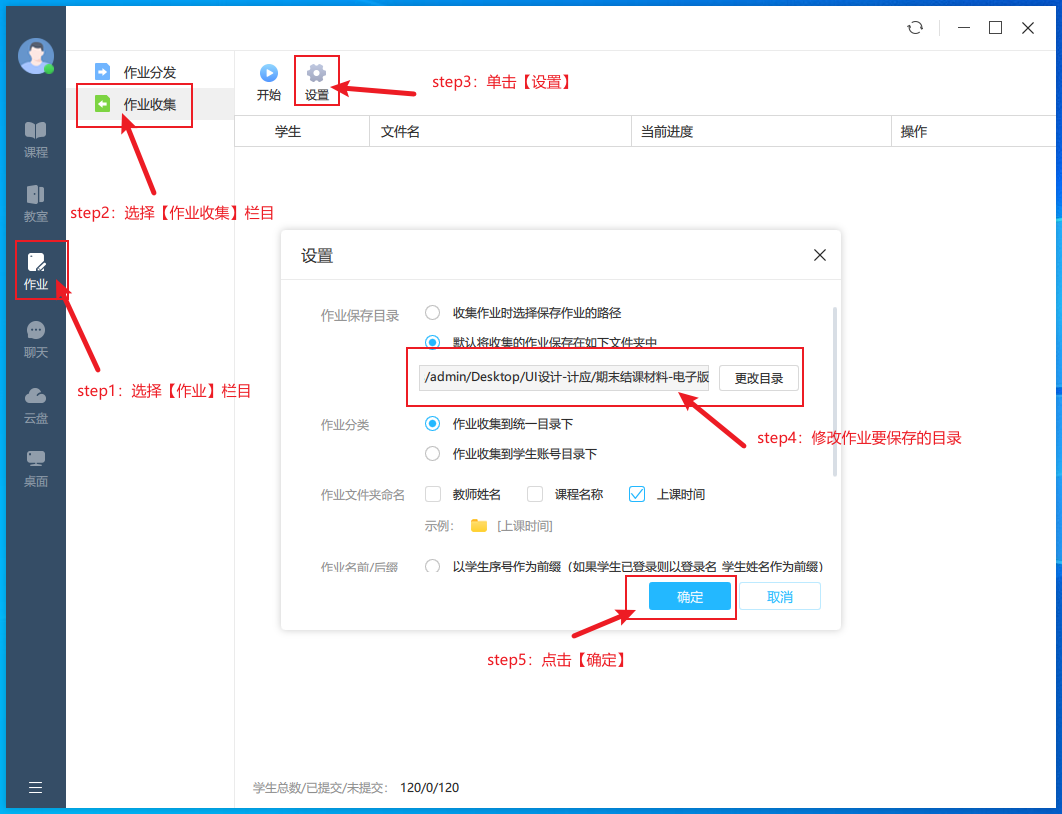This screenshot has height=814, width=1062.
Task: Click the 更改目录 button
Action: (x=758, y=378)
